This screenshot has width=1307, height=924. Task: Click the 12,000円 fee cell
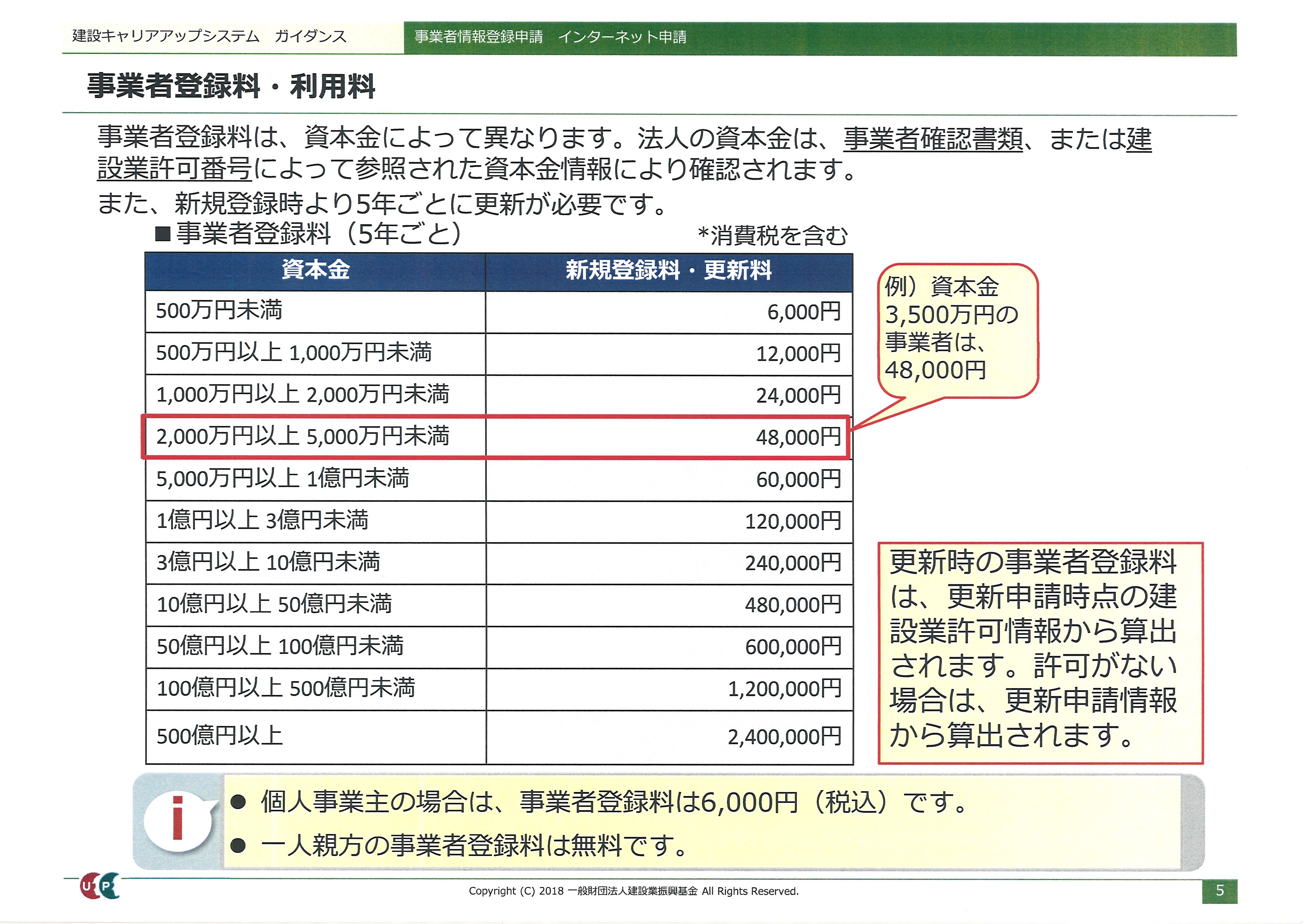[x=669, y=354]
